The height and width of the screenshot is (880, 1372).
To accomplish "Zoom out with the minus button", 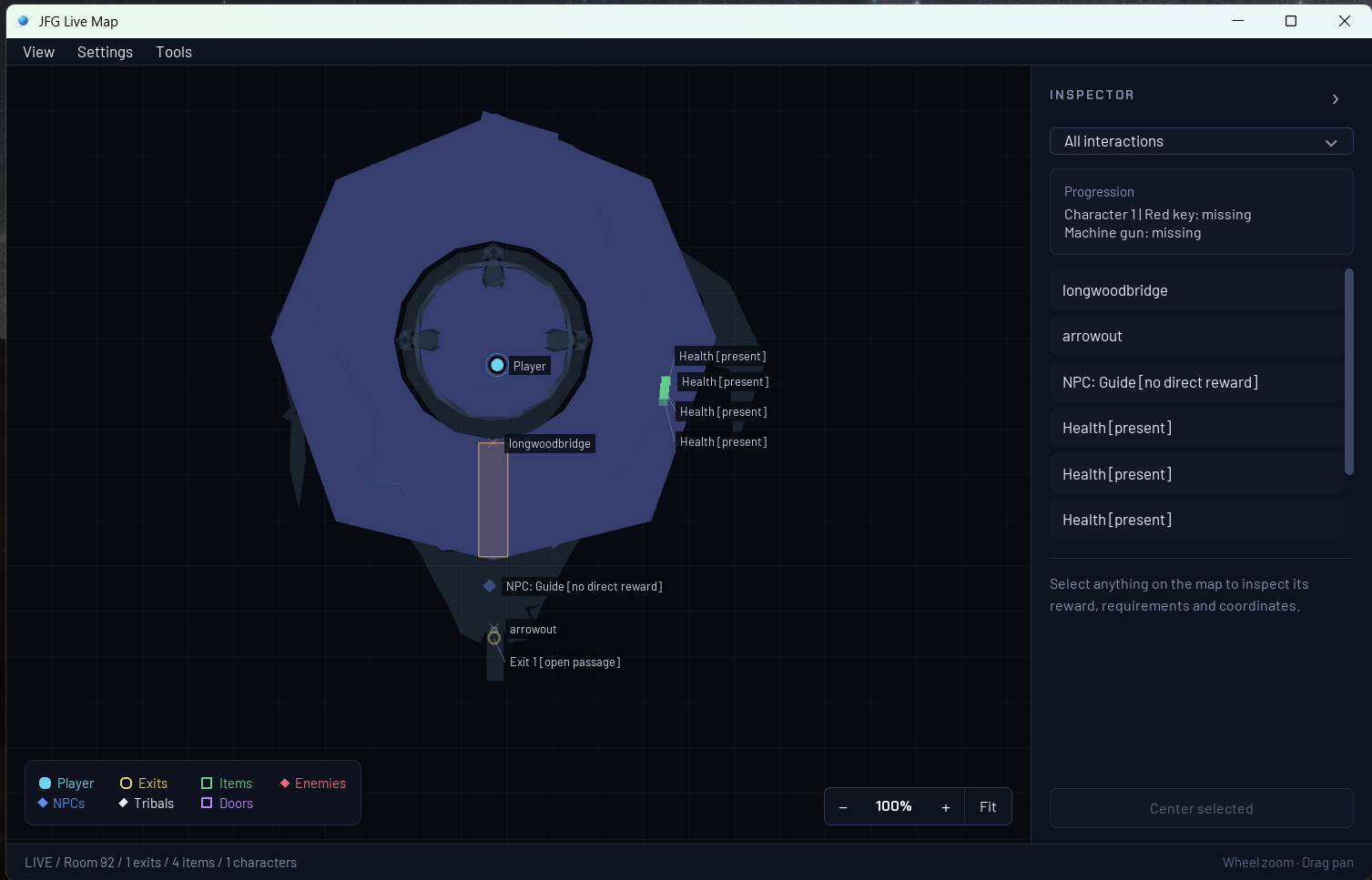I will pos(843,807).
